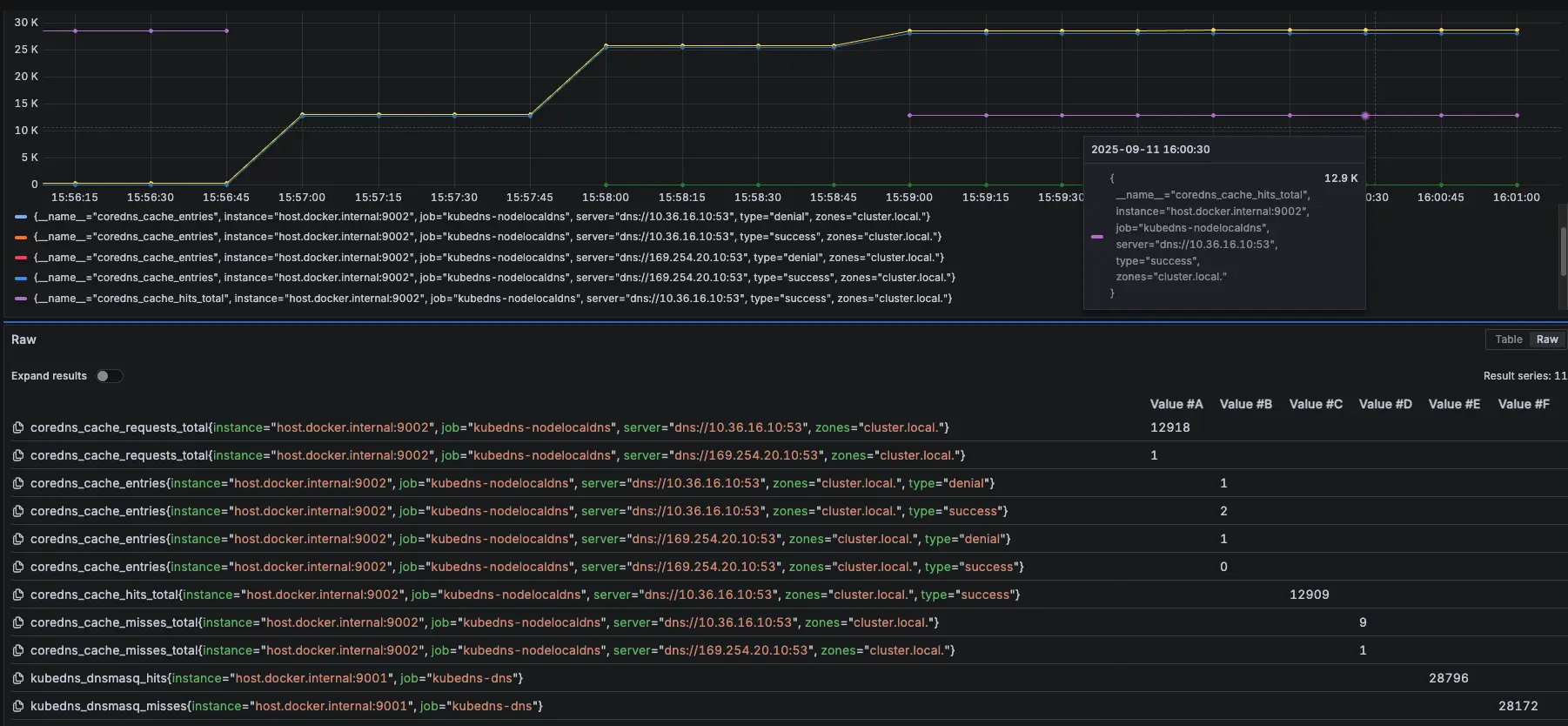Image resolution: width=1568 pixels, height=726 pixels.
Task: Copy the coredns_cache_hits_total row
Action: point(17,595)
